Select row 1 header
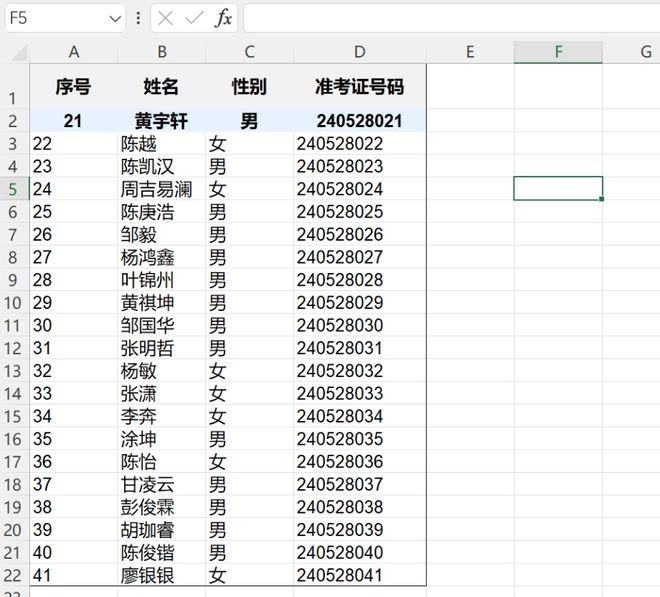The height and width of the screenshot is (597, 660). [x=15, y=86]
